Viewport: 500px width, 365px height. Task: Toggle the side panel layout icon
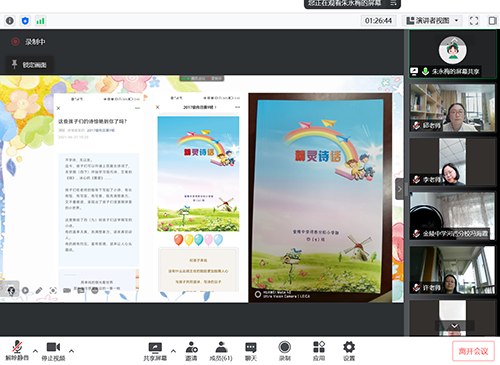492,21
